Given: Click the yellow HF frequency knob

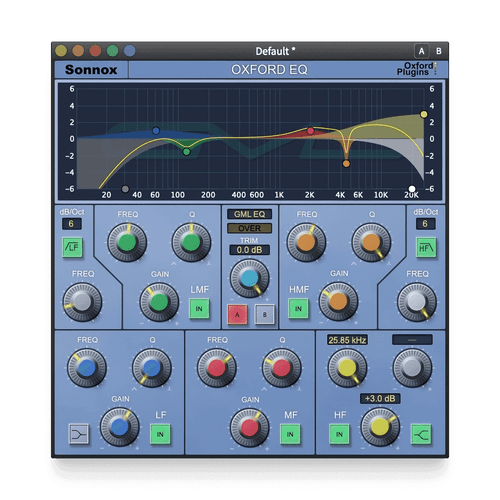Looking at the screenshot, I should point(347,368).
